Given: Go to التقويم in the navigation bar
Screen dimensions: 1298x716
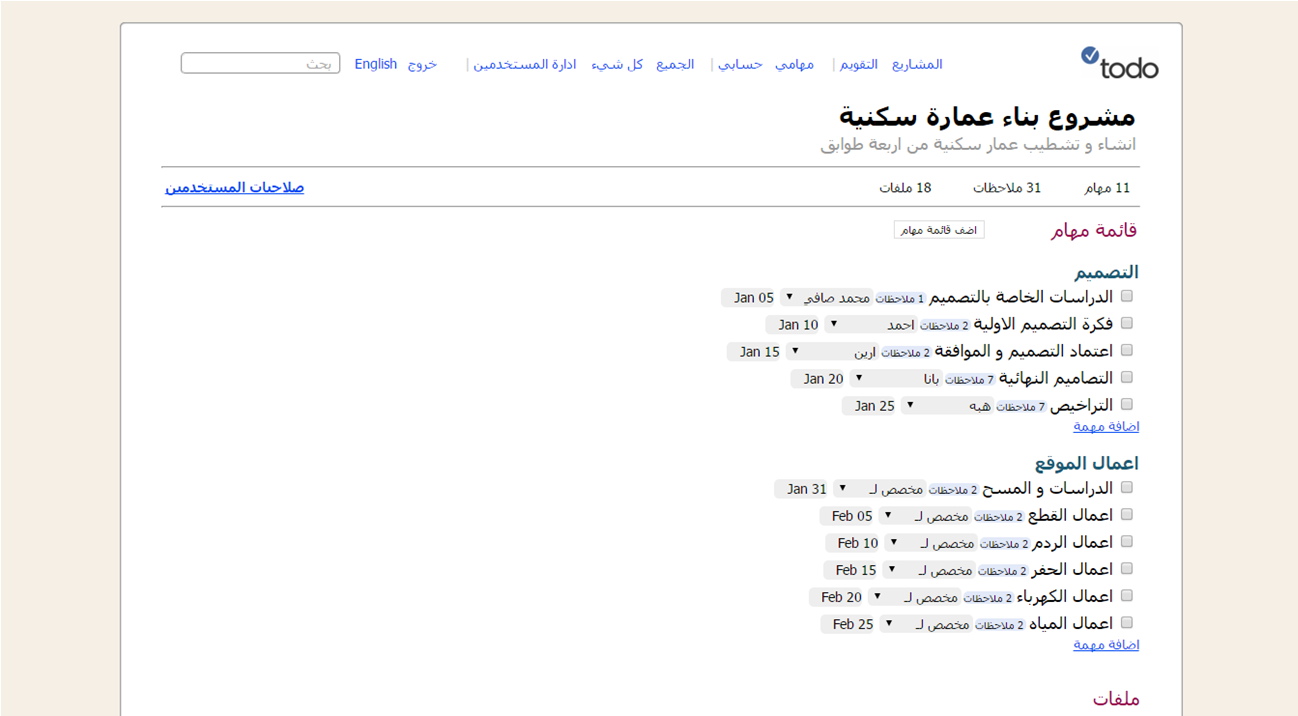Looking at the screenshot, I should coord(859,64).
